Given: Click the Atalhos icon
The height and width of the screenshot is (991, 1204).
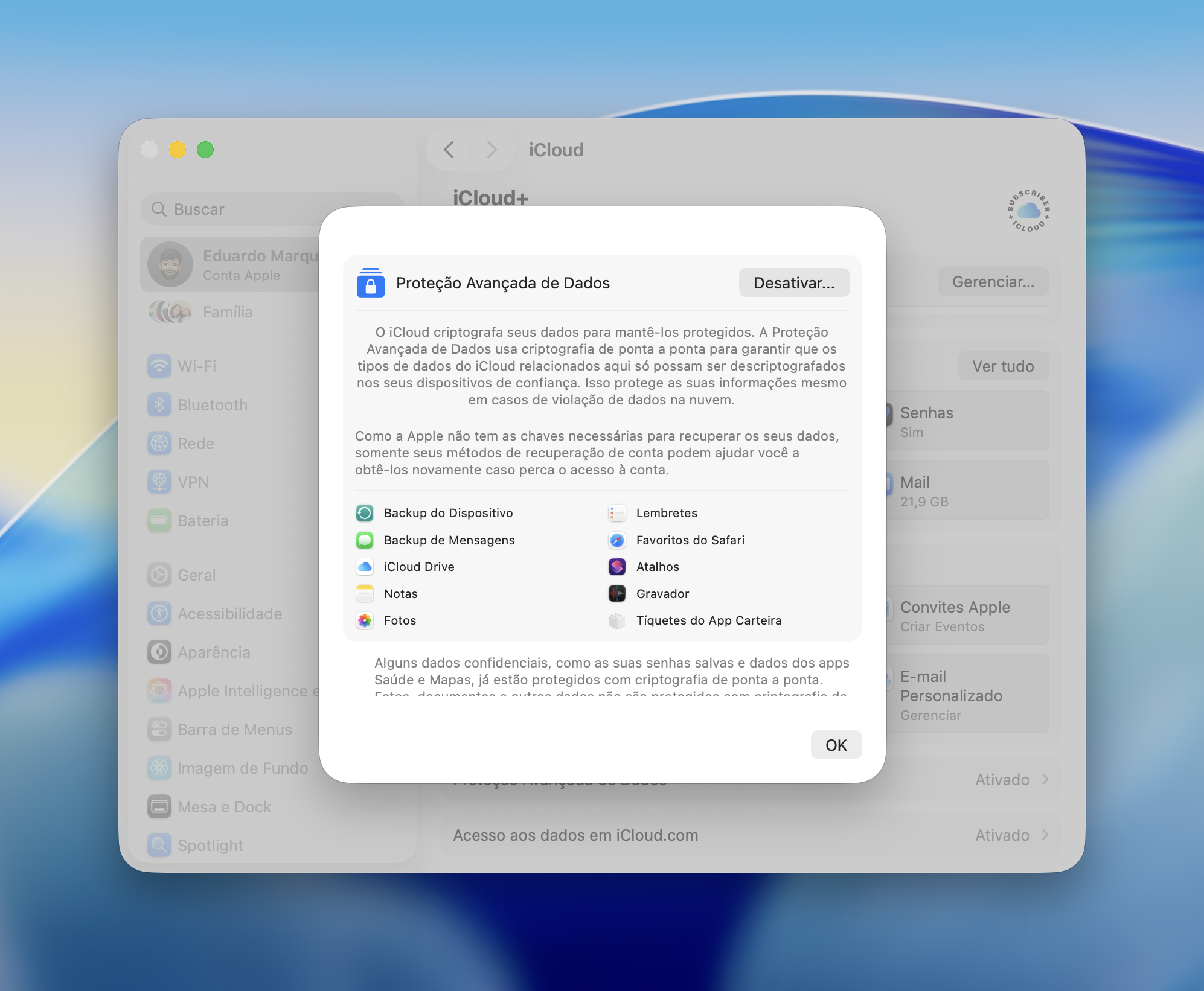Looking at the screenshot, I should [617, 567].
